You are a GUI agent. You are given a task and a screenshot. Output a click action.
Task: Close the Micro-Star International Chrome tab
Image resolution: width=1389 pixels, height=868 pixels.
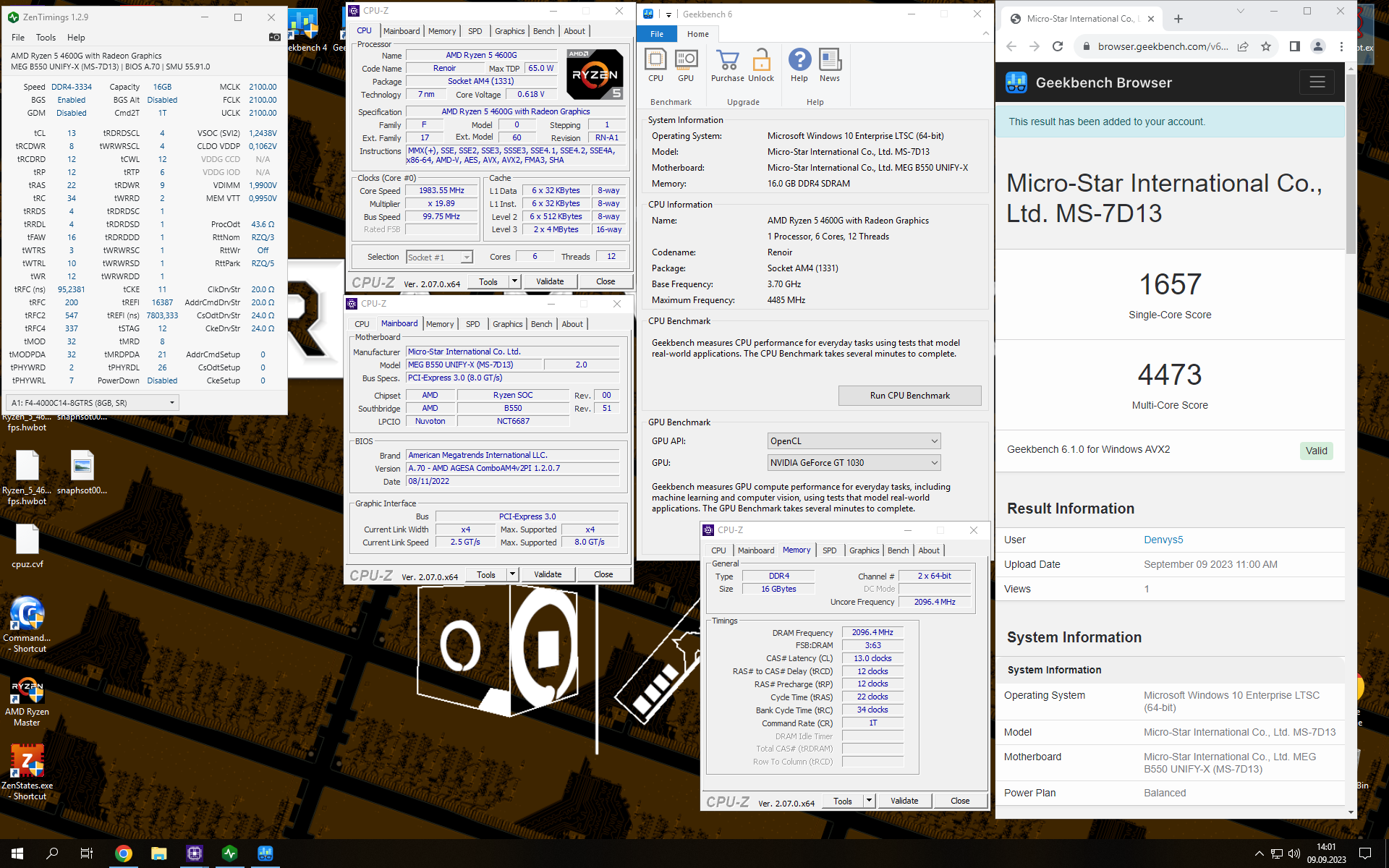1151,19
